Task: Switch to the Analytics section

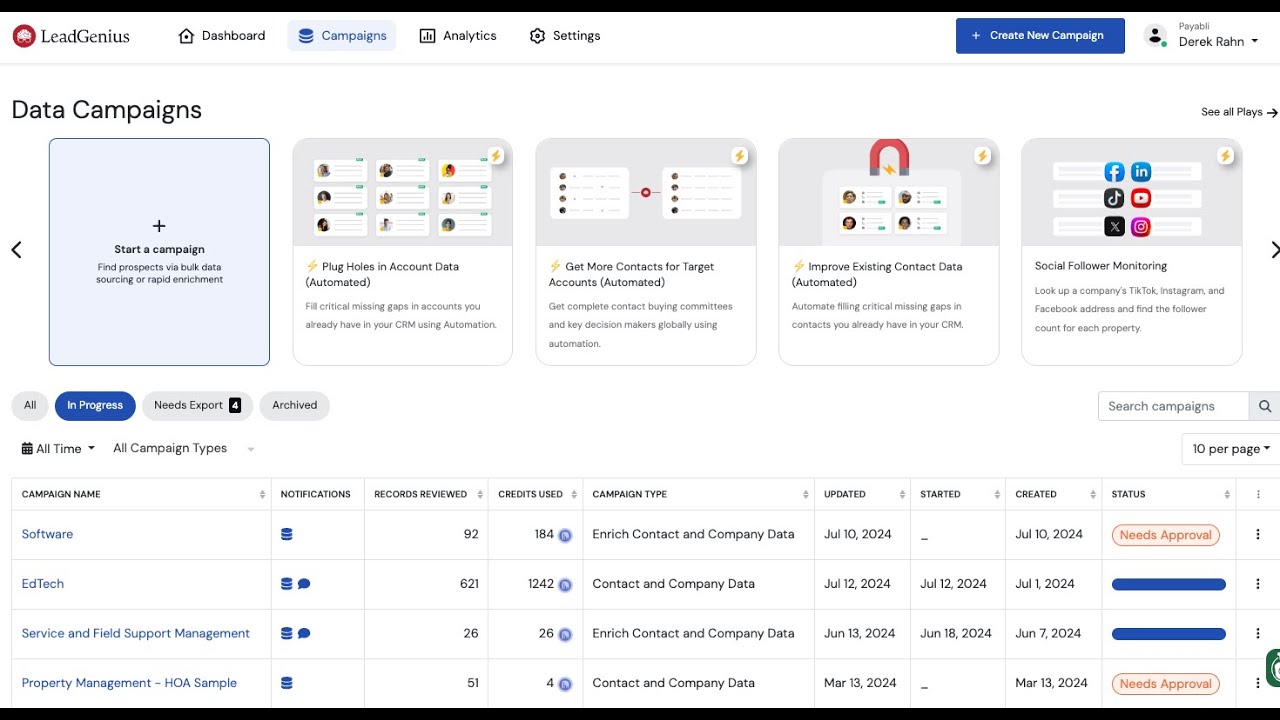Action: pos(458,35)
